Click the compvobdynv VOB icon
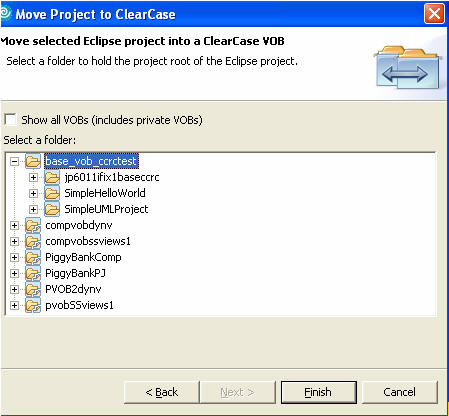 tap(33, 225)
